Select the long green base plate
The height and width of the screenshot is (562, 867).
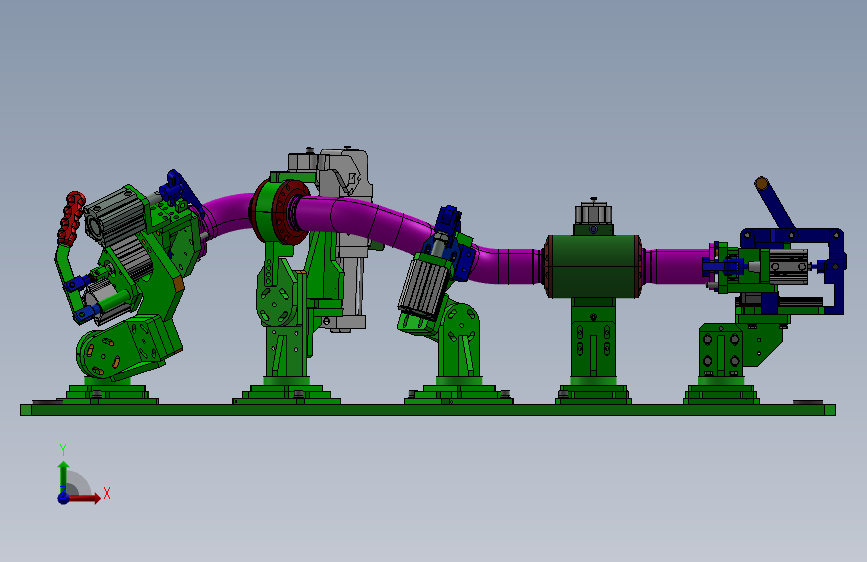click(428, 410)
